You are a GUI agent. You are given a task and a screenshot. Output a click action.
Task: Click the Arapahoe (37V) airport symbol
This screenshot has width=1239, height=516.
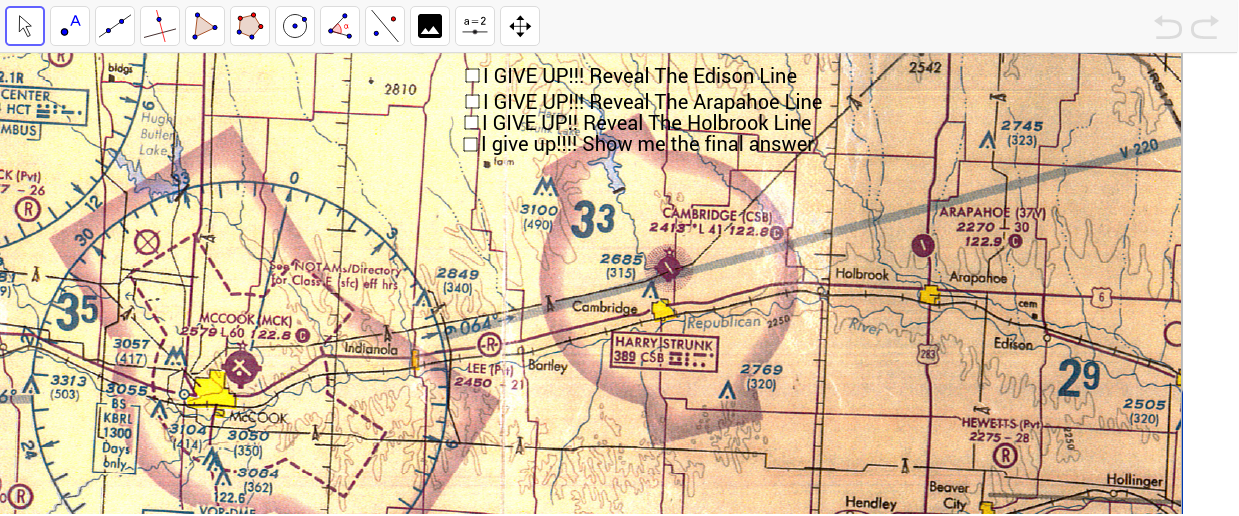[x=922, y=243]
